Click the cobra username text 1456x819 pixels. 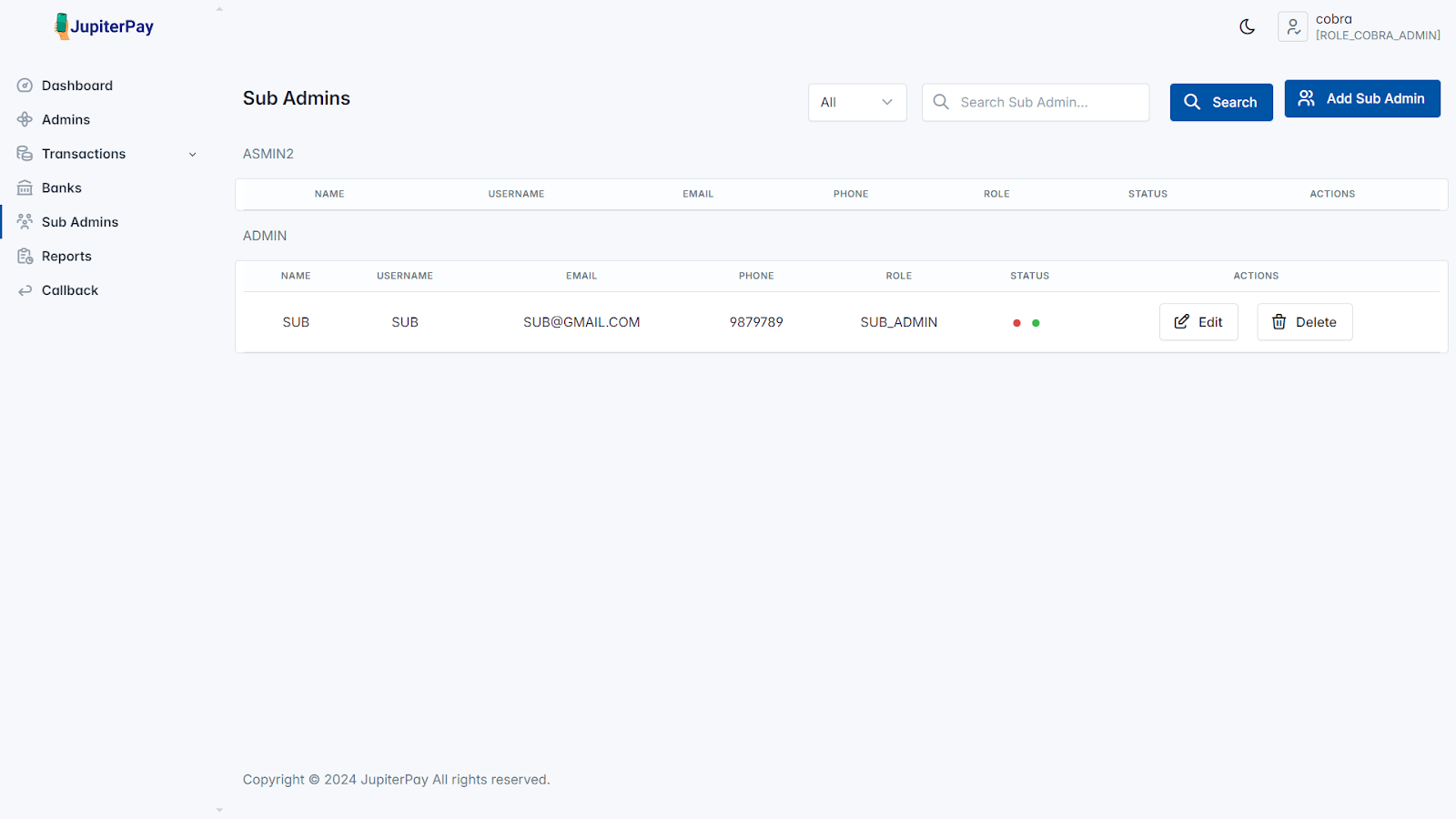pos(1334,19)
